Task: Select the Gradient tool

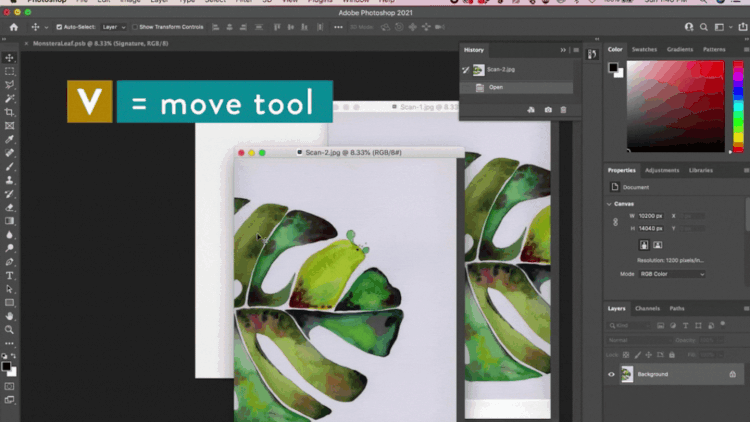Action: [x=9, y=221]
